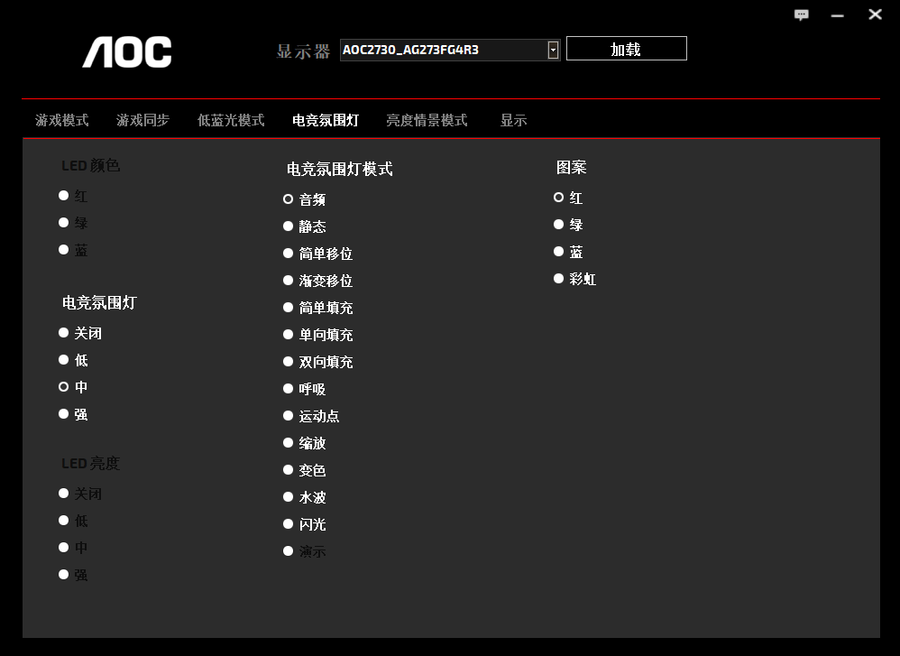Select 蓝 under 图案
The image size is (900, 656).
tap(558, 251)
